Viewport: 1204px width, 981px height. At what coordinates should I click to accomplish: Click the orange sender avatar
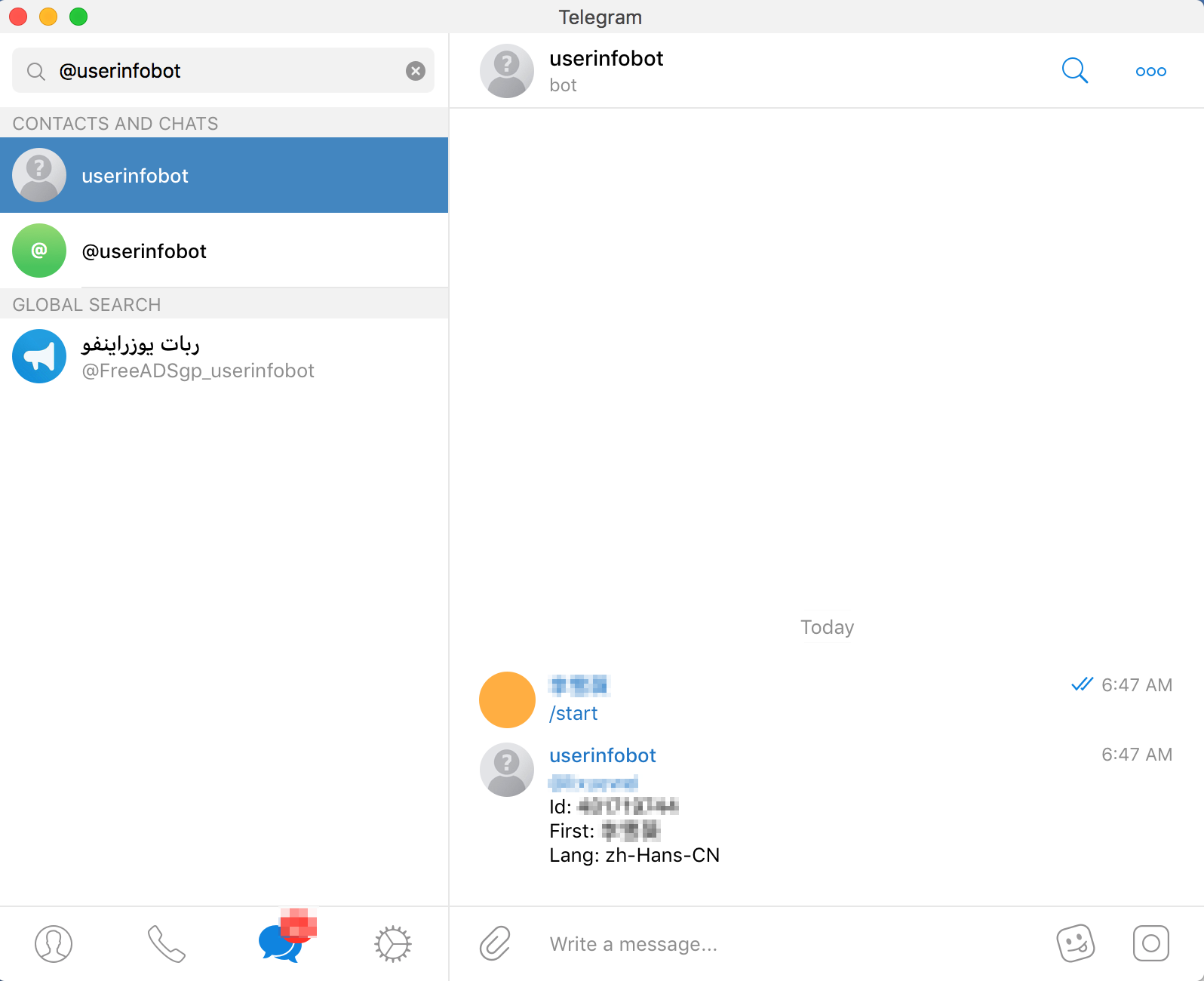coord(507,700)
